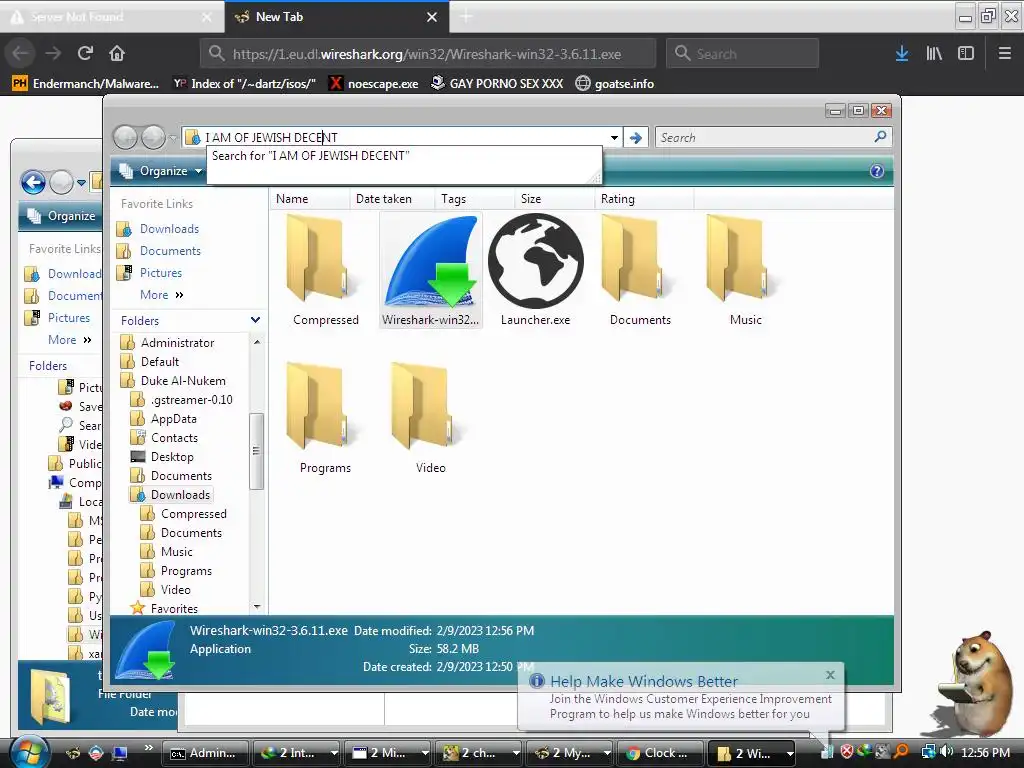Open the 2 Int... taskbar group dropdown
The height and width of the screenshot is (768, 1024).
coord(334,753)
